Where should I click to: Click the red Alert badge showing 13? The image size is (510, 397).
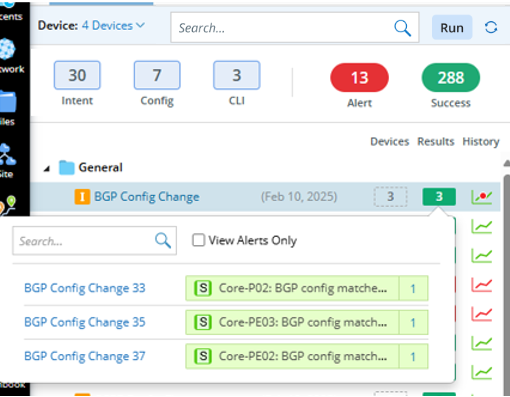359,78
